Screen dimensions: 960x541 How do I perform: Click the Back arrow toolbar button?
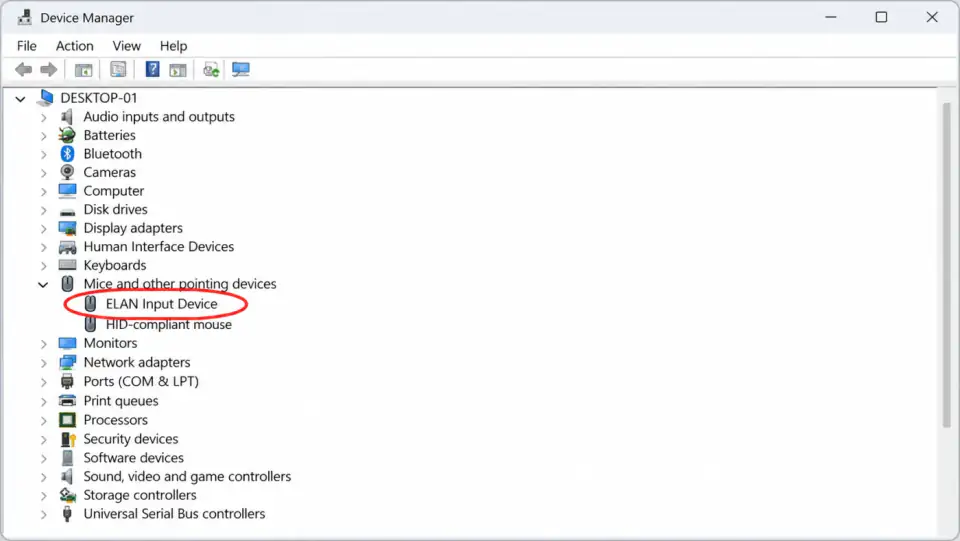[x=23, y=70]
